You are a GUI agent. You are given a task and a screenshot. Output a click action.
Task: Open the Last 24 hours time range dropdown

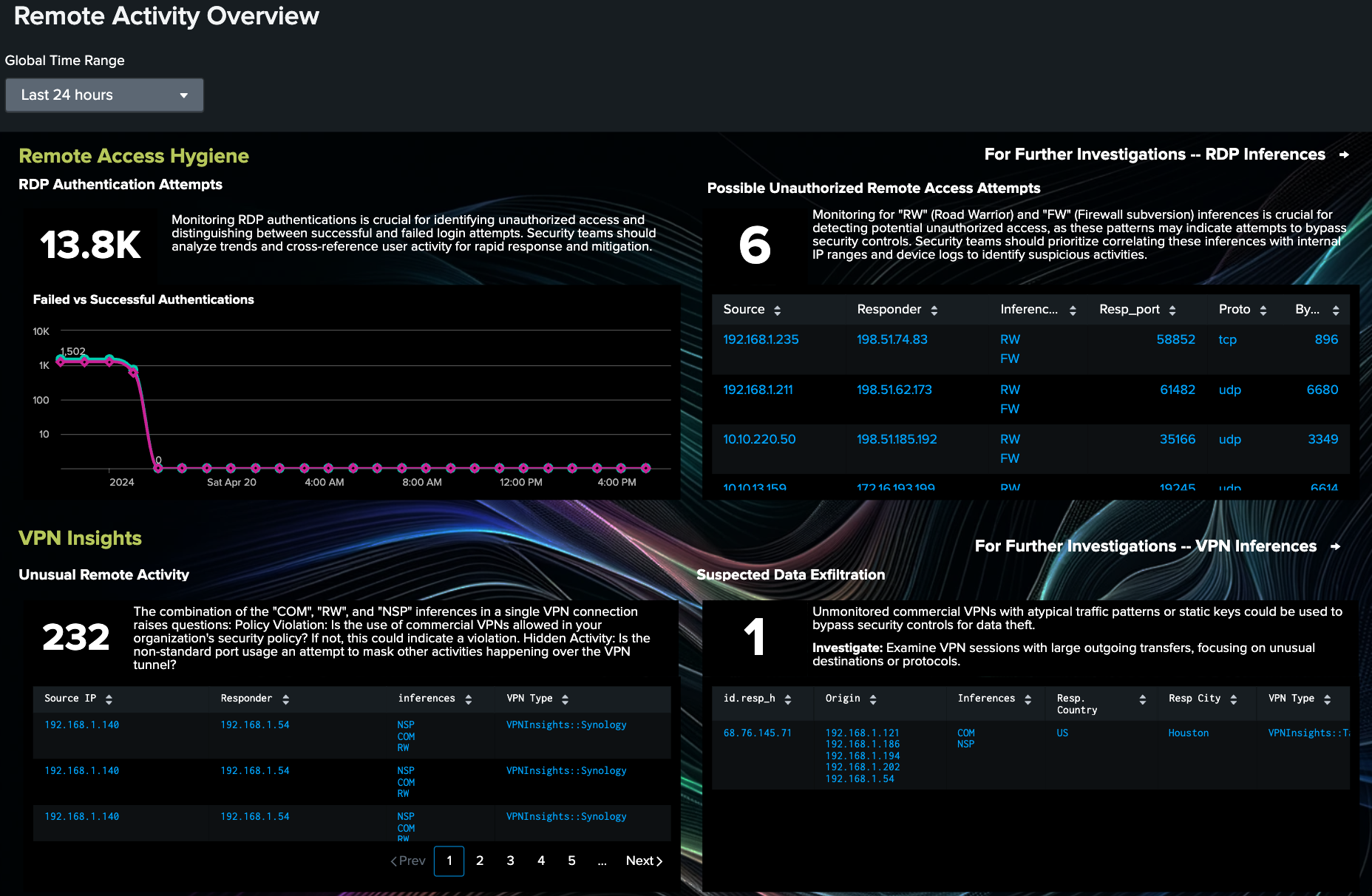pos(104,95)
